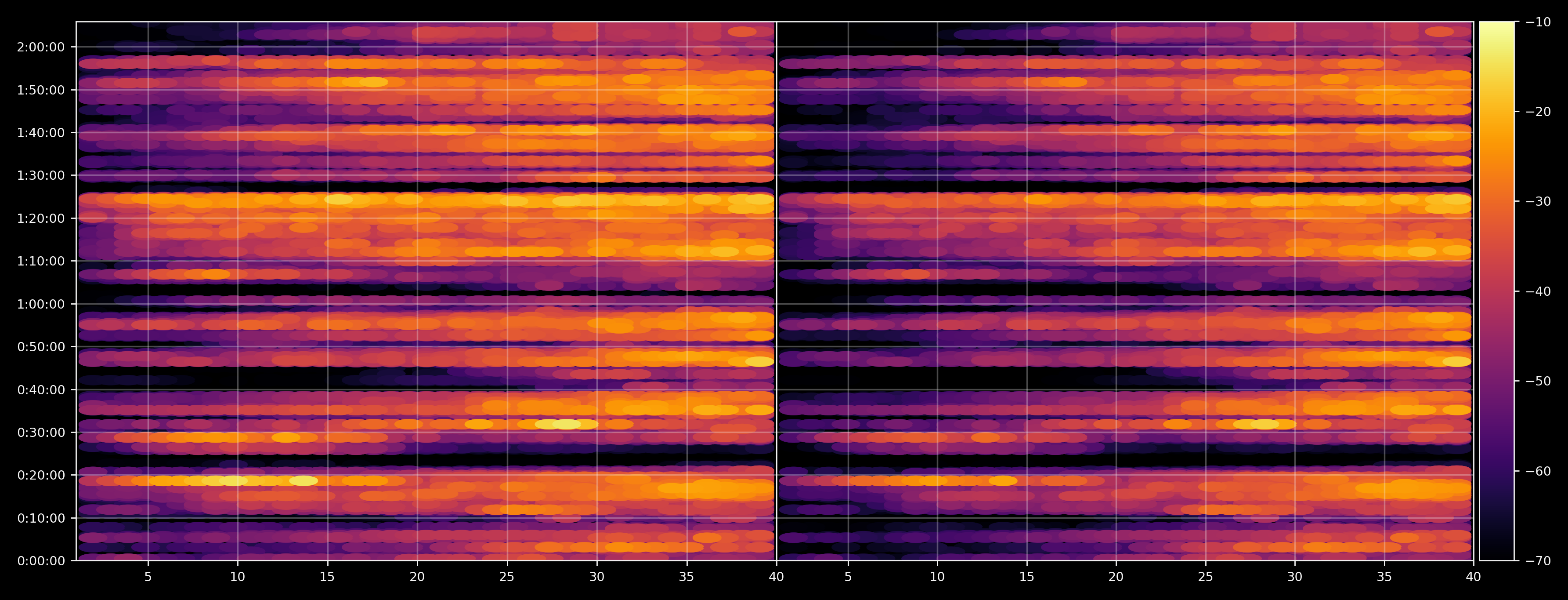Click x-axis label 35 of the right heatmap
1568x600 pixels.
[x=1384, y=577]
